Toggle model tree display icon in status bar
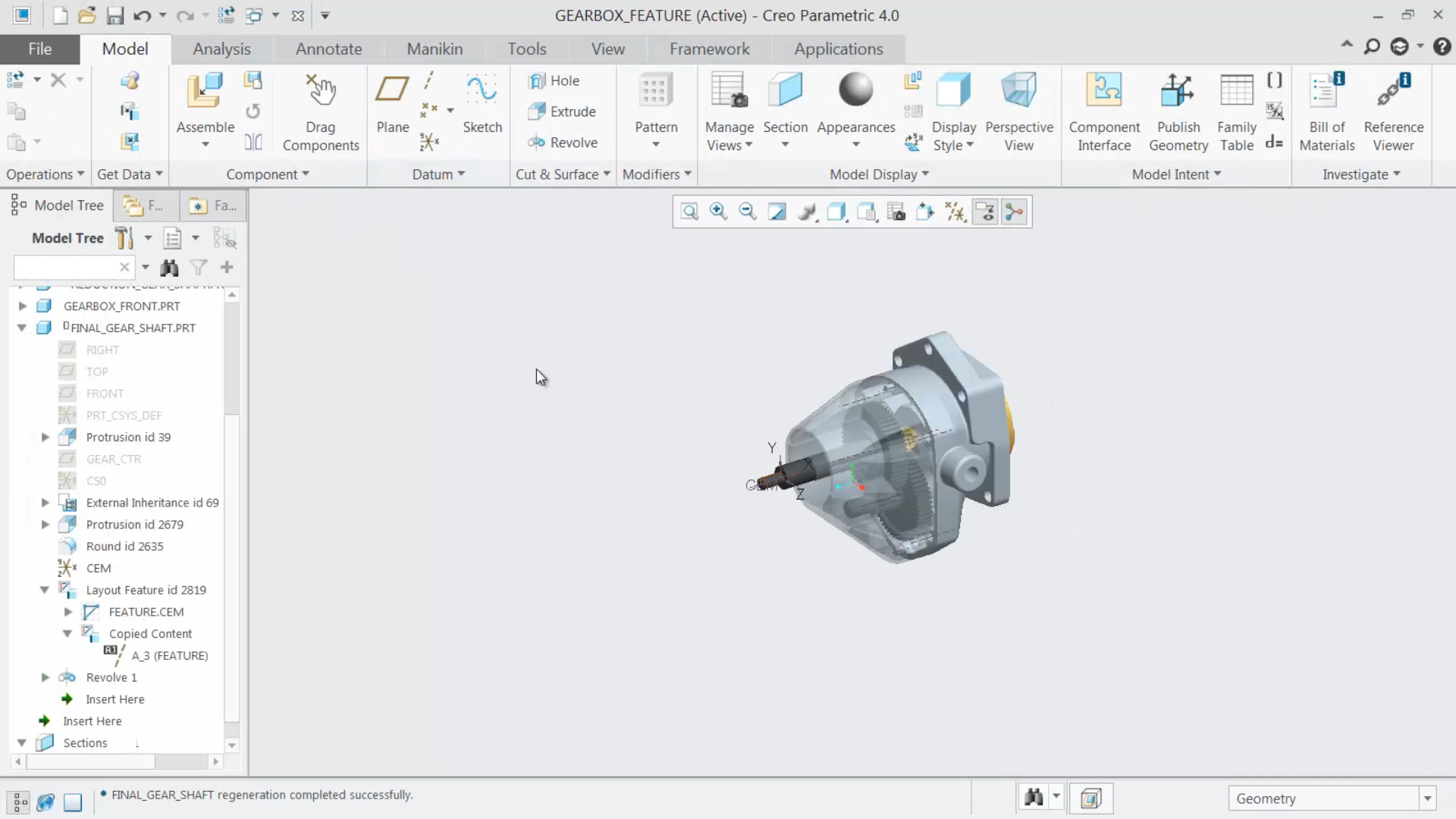1456x819 pixels. (20, 802)
